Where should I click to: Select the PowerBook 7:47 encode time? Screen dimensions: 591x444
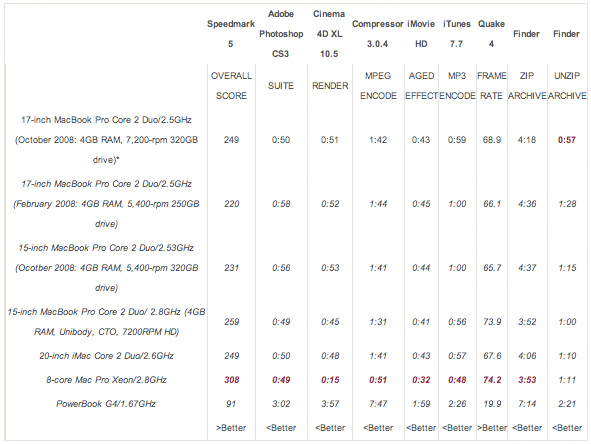coord(378,404)
